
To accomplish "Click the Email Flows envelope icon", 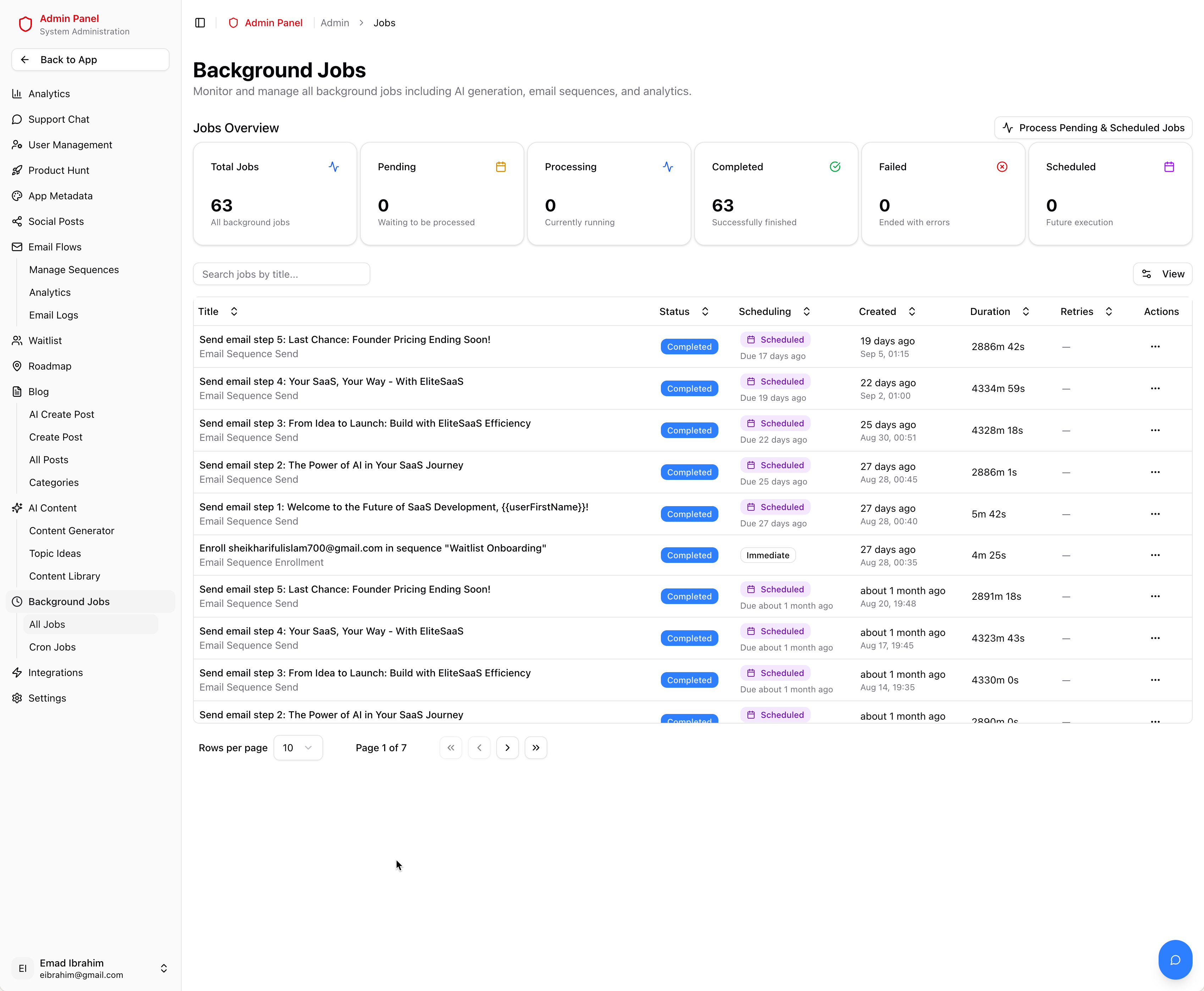I will 17,247.
